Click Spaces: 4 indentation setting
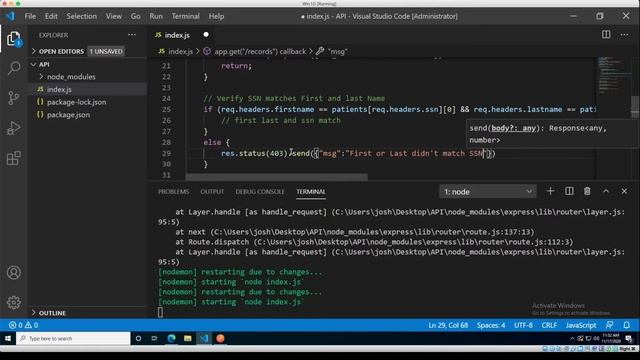 point(491,325)
